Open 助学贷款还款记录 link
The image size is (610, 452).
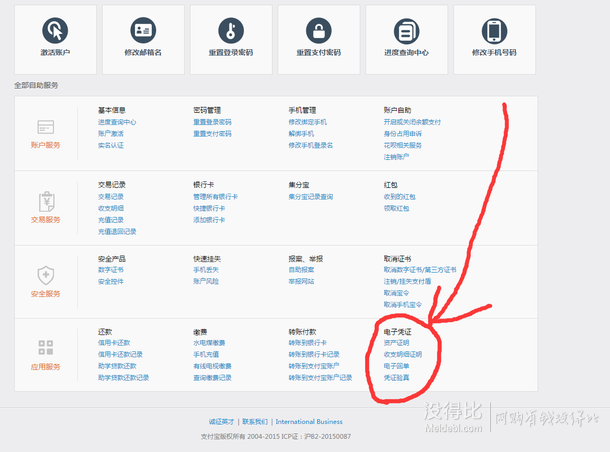(124, 378)
